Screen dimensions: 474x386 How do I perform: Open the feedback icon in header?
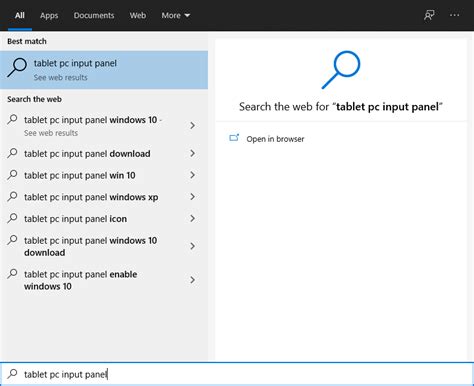(x=429, y=15)
